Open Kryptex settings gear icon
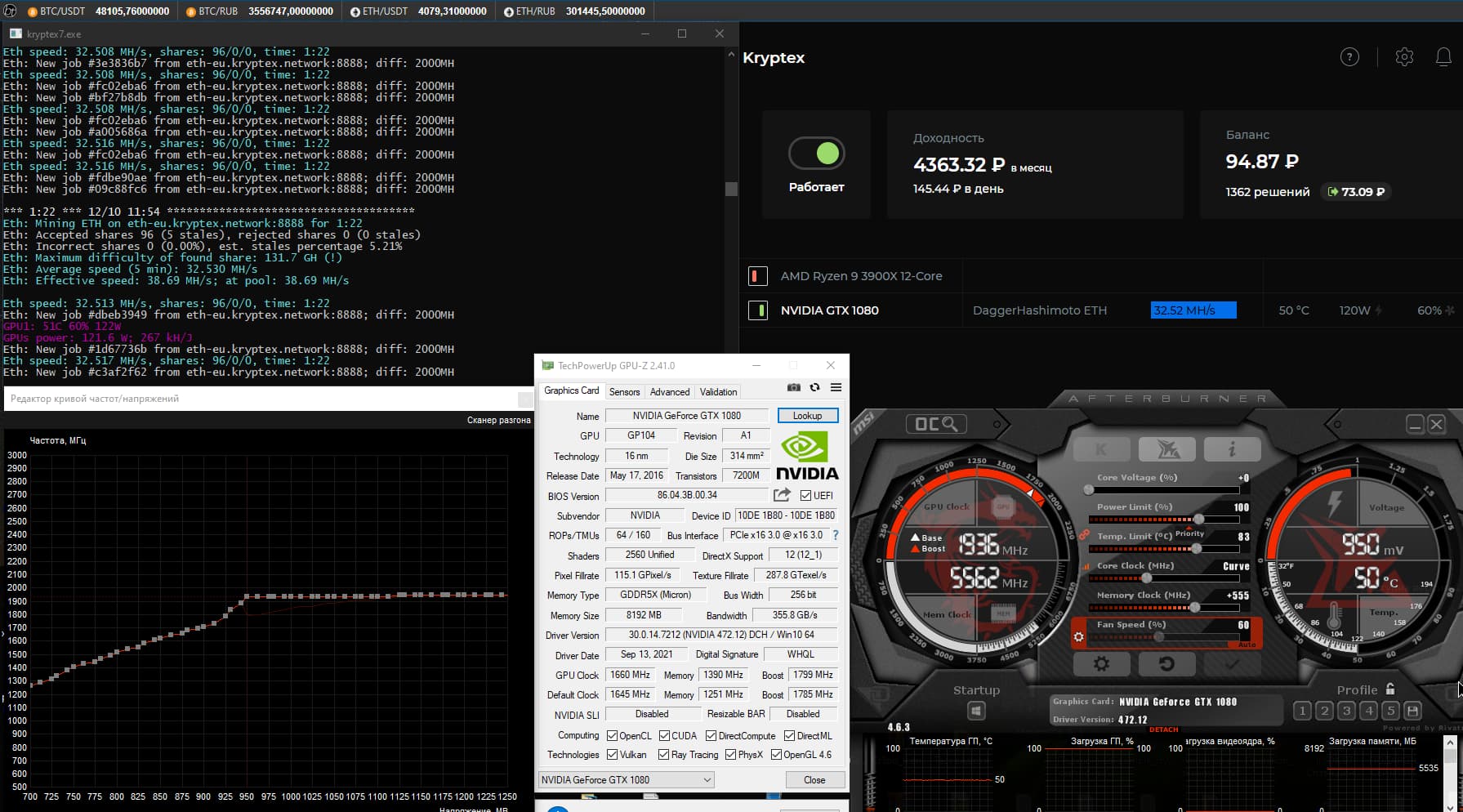This screenshot has height=812, width=1463. 1404,57
